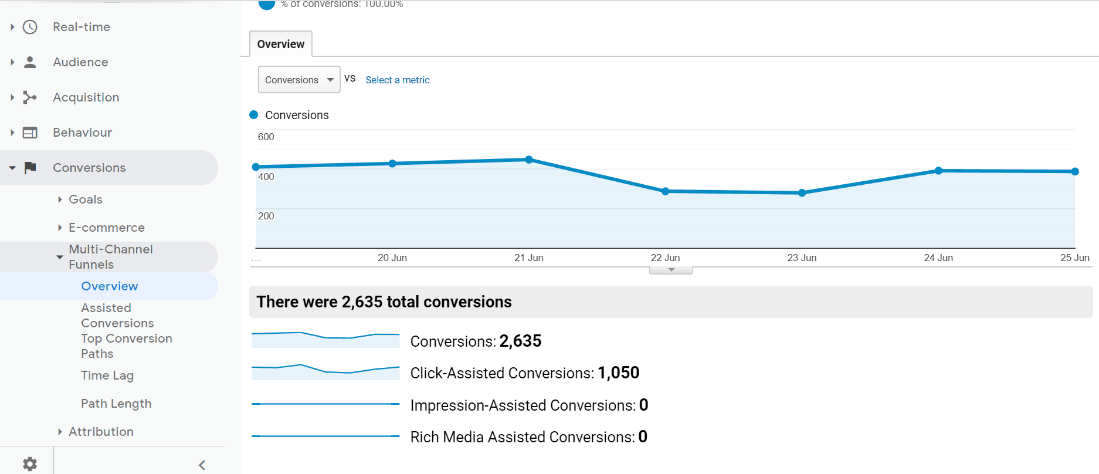
Task: Click the '23 Jun' x-axis label
Action: 802,257
